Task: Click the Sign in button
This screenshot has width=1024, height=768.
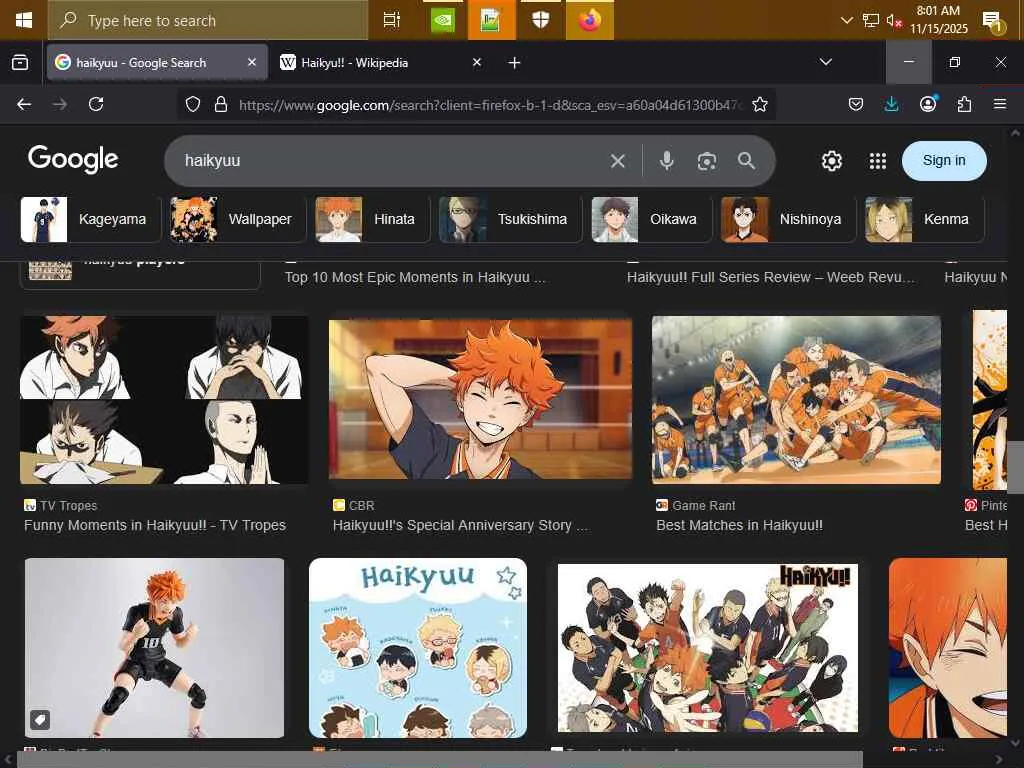Action: point(944,161)
